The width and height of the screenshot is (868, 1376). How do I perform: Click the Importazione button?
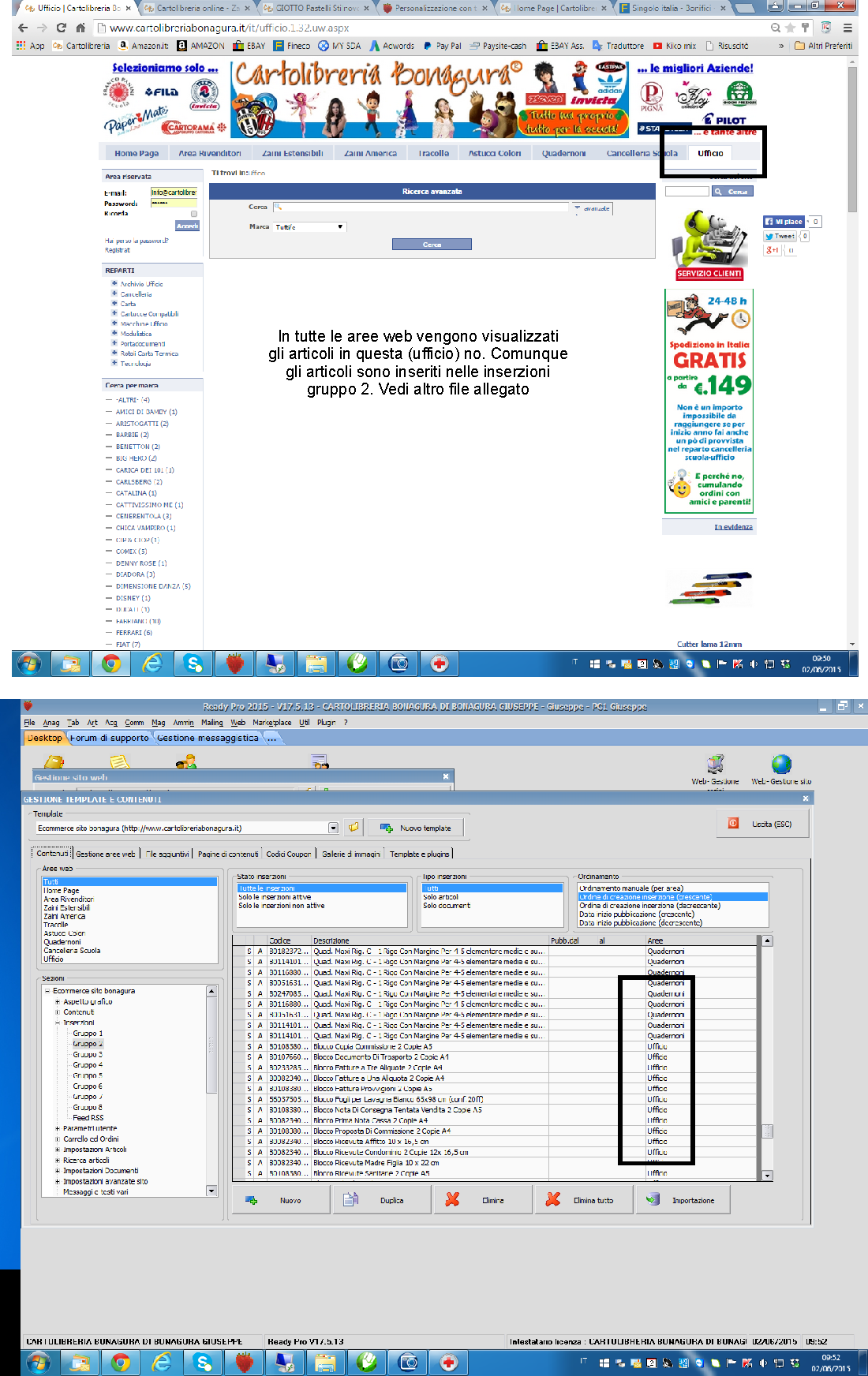pyautogui.click(x=683, y=1200)
